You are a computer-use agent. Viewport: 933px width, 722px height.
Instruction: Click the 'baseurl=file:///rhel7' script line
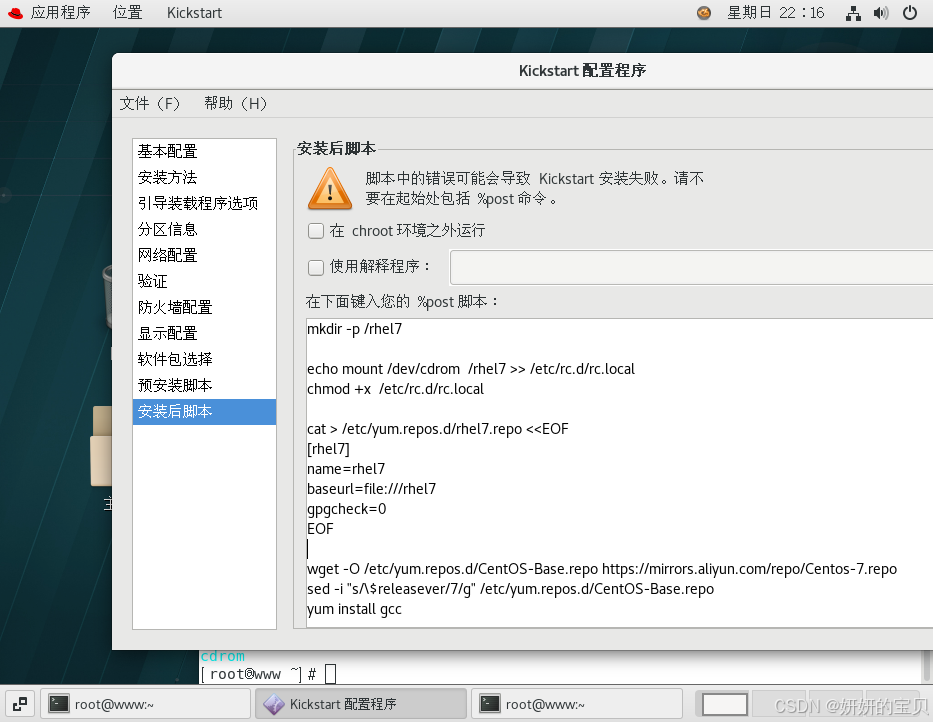click(371, 489)
